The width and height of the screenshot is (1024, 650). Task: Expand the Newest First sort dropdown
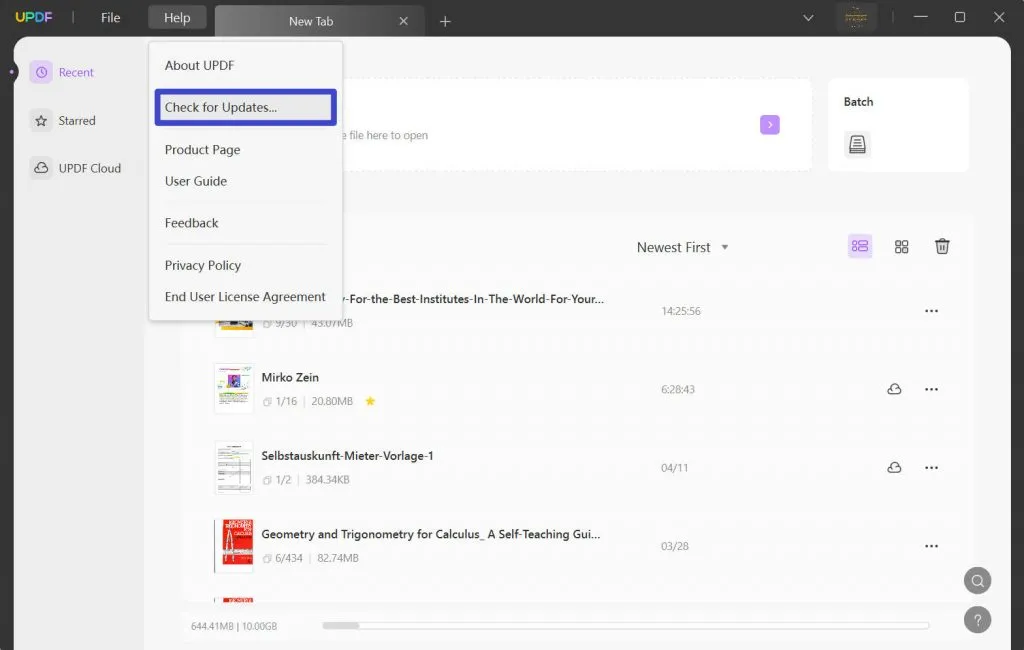[x=683, y=247]
